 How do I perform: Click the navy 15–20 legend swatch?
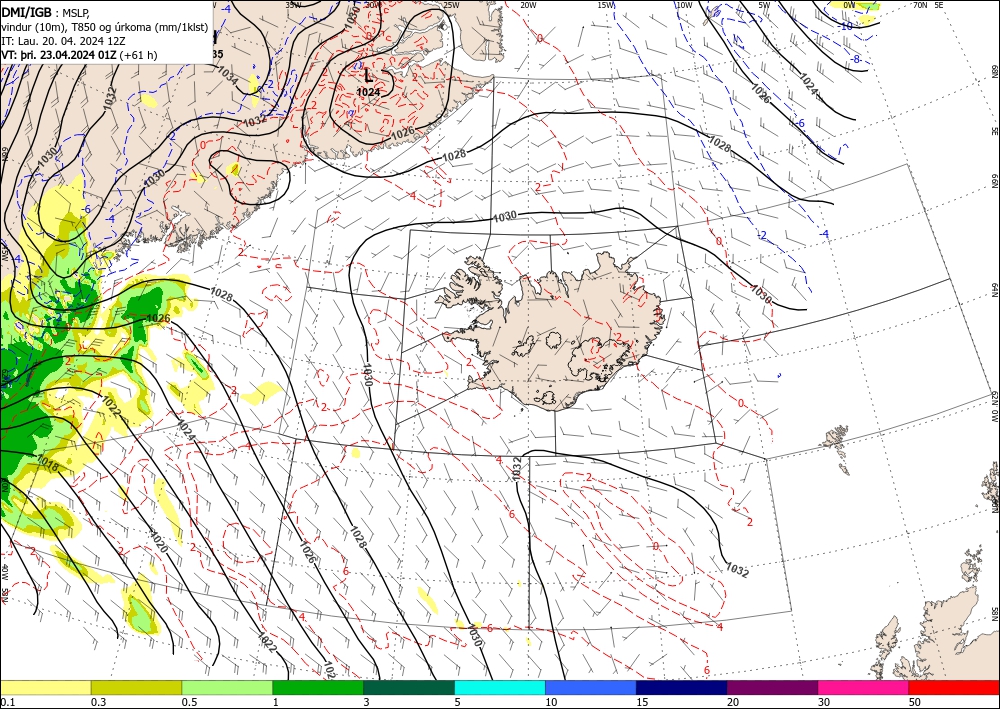681,687
